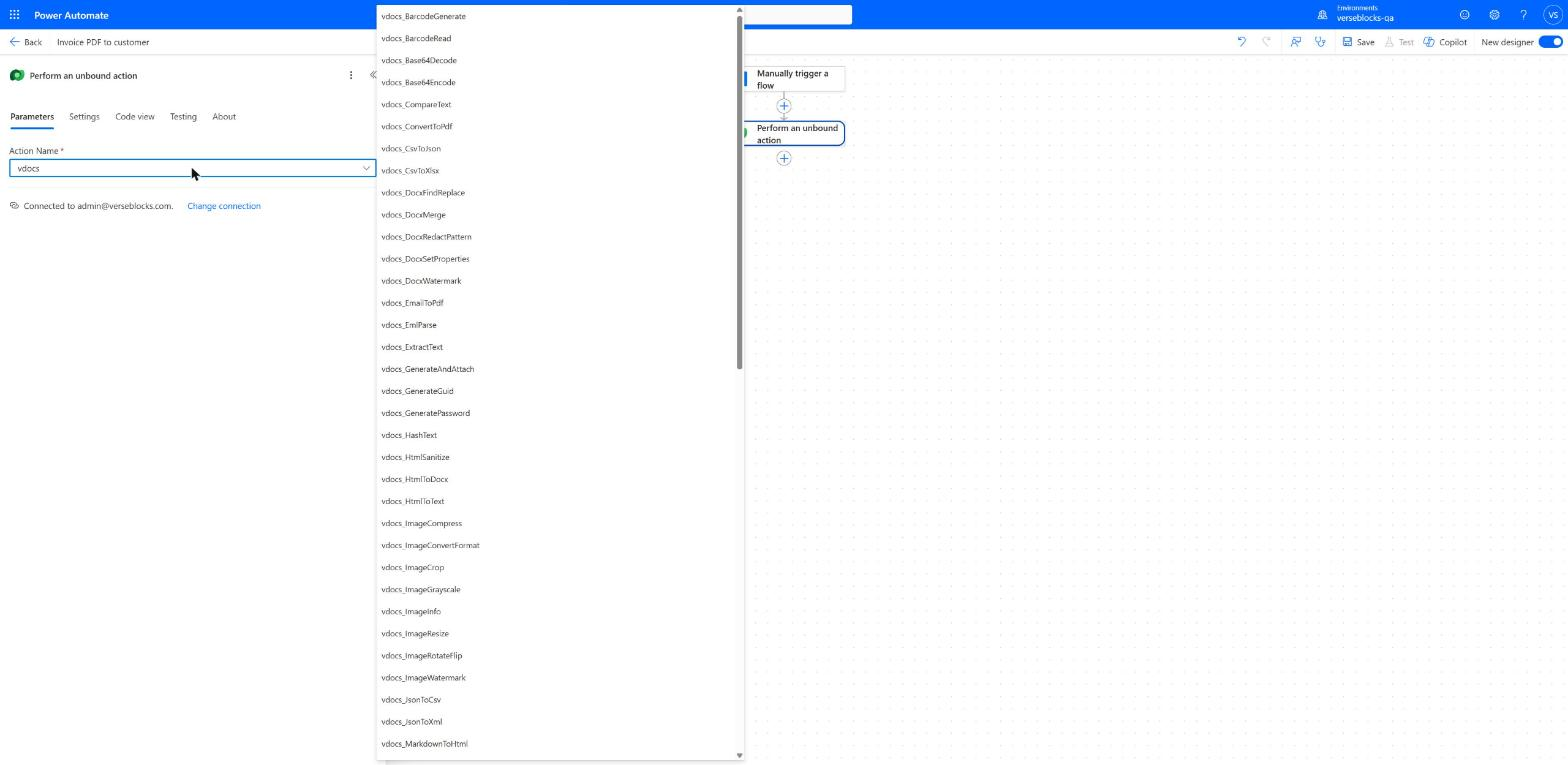Image resolution: width=1568 pixels, height=765 pixels.
Task: Click the Redo arrow icon
Action: pos(1267,42)
